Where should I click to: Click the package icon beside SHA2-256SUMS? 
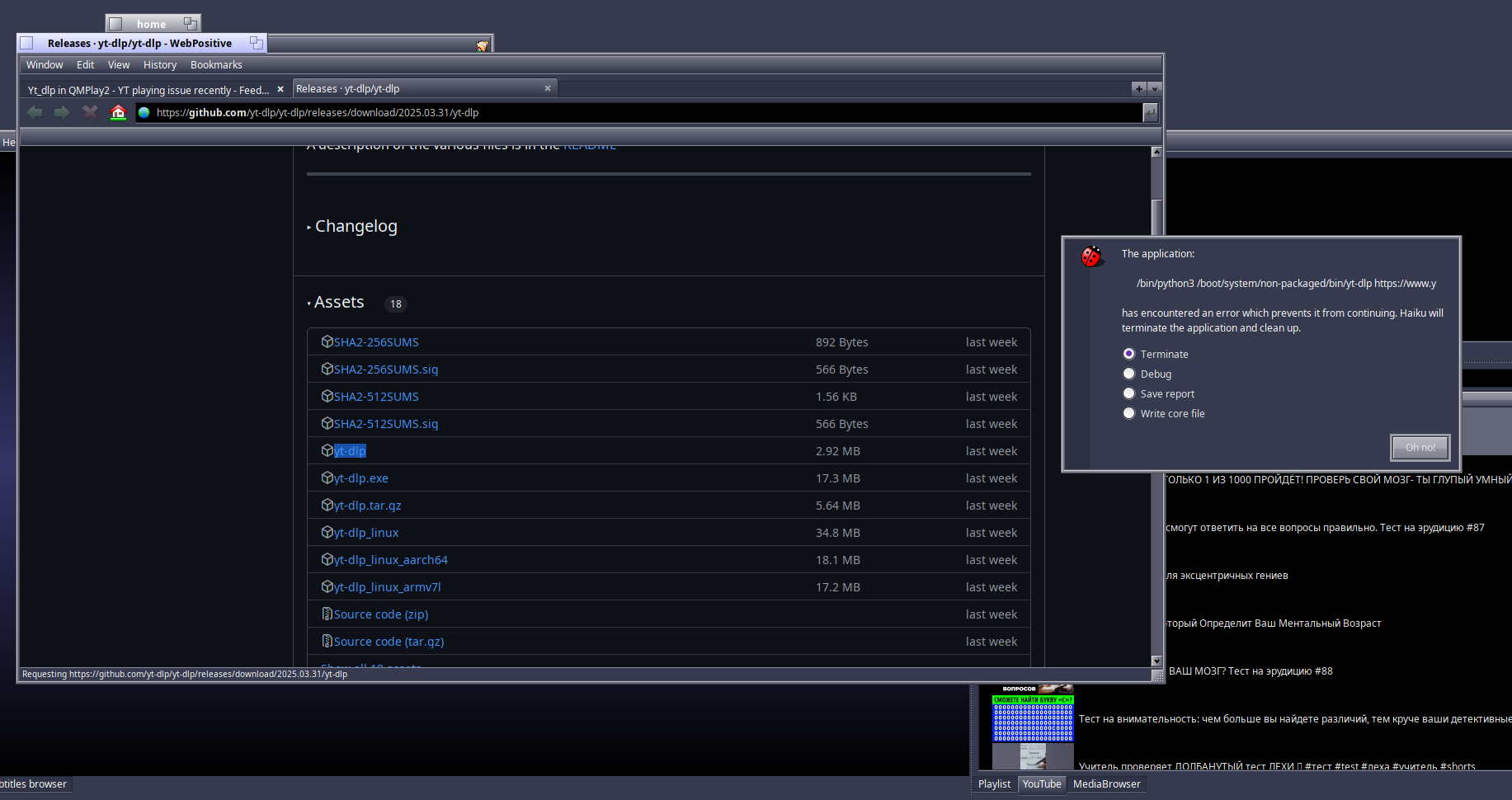[327, 341]
